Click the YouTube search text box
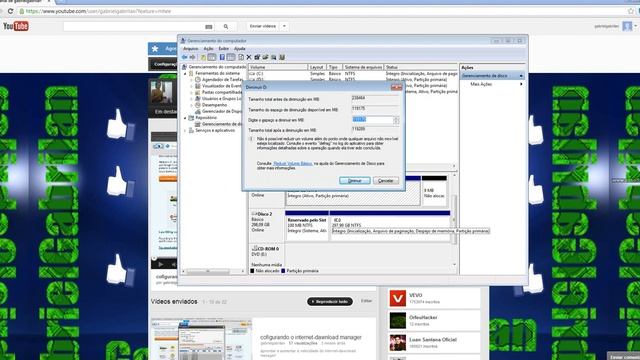This screenshot has height=360, width=640. click(135, 27)
